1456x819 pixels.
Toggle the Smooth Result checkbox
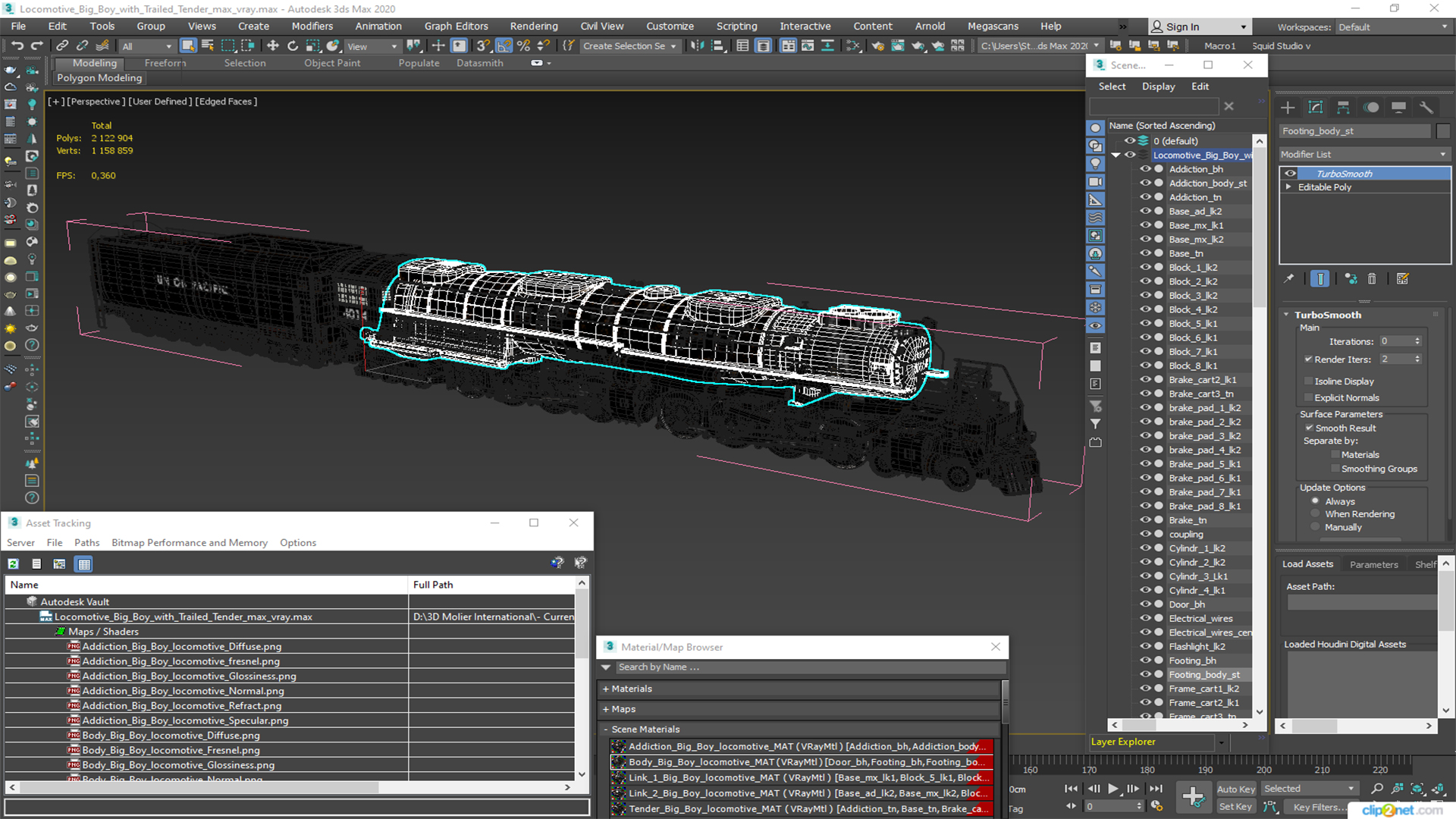[1309, 428]
